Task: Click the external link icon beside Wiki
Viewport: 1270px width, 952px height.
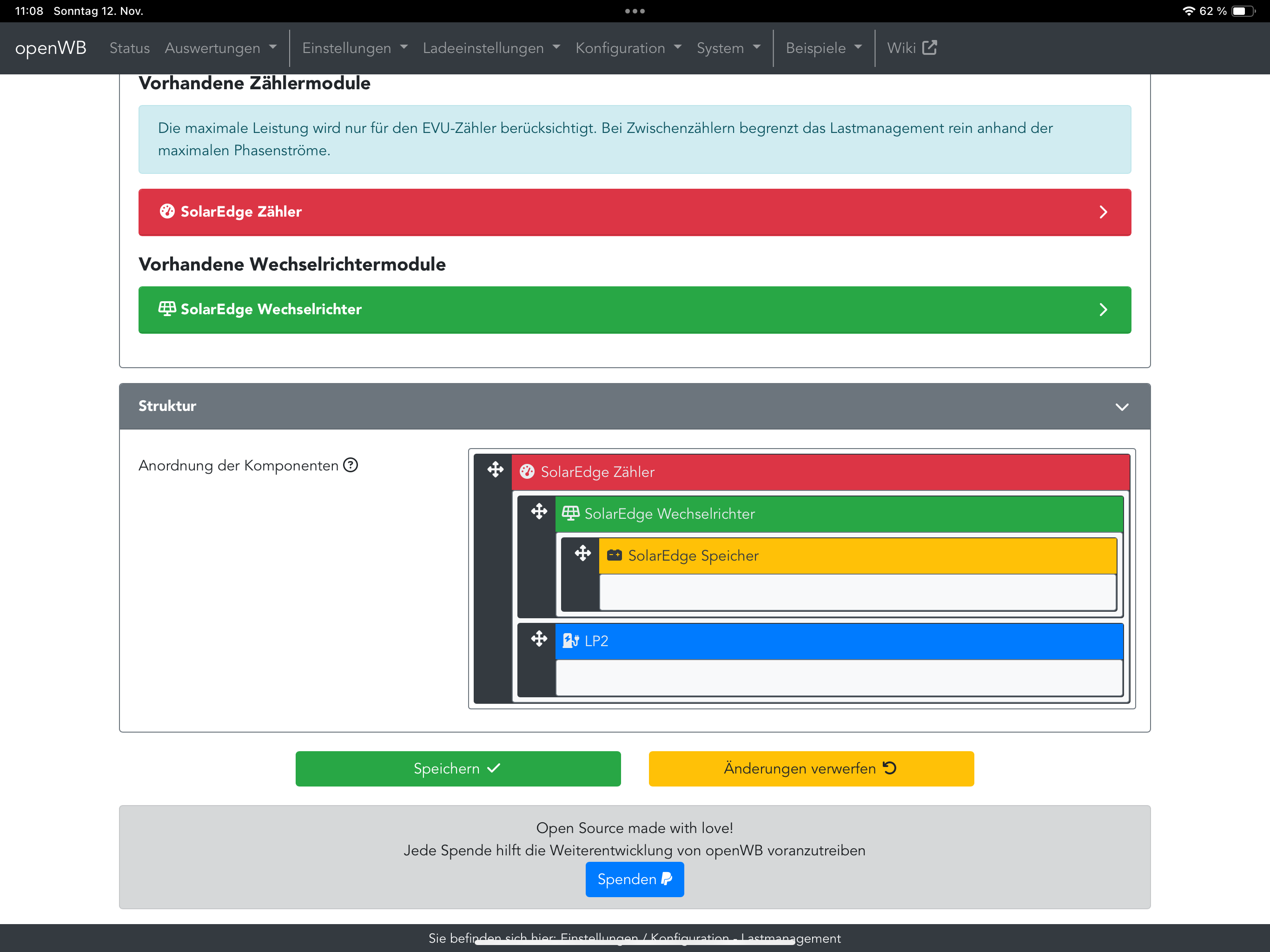Action: tap(930, 48)
